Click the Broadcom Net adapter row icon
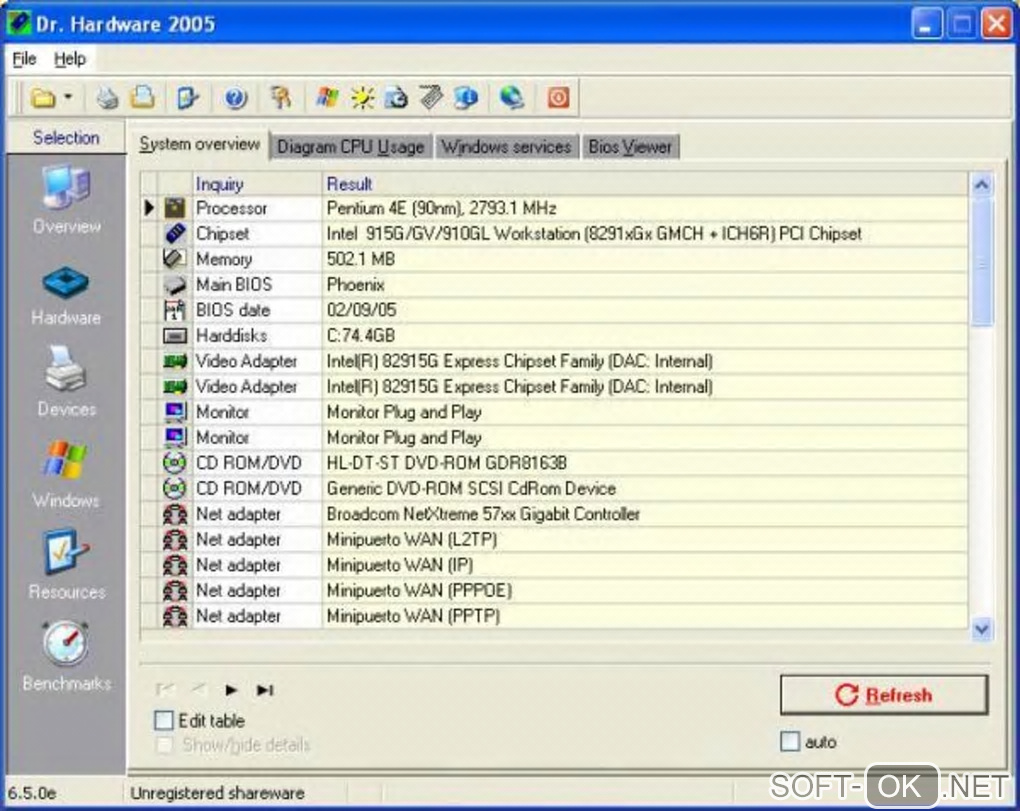This screenshot has width=1020, height=811. pos(174,514)
